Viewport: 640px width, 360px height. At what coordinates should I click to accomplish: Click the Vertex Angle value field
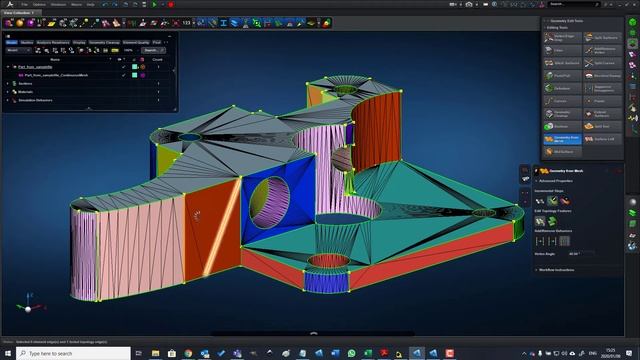[580, 254]
